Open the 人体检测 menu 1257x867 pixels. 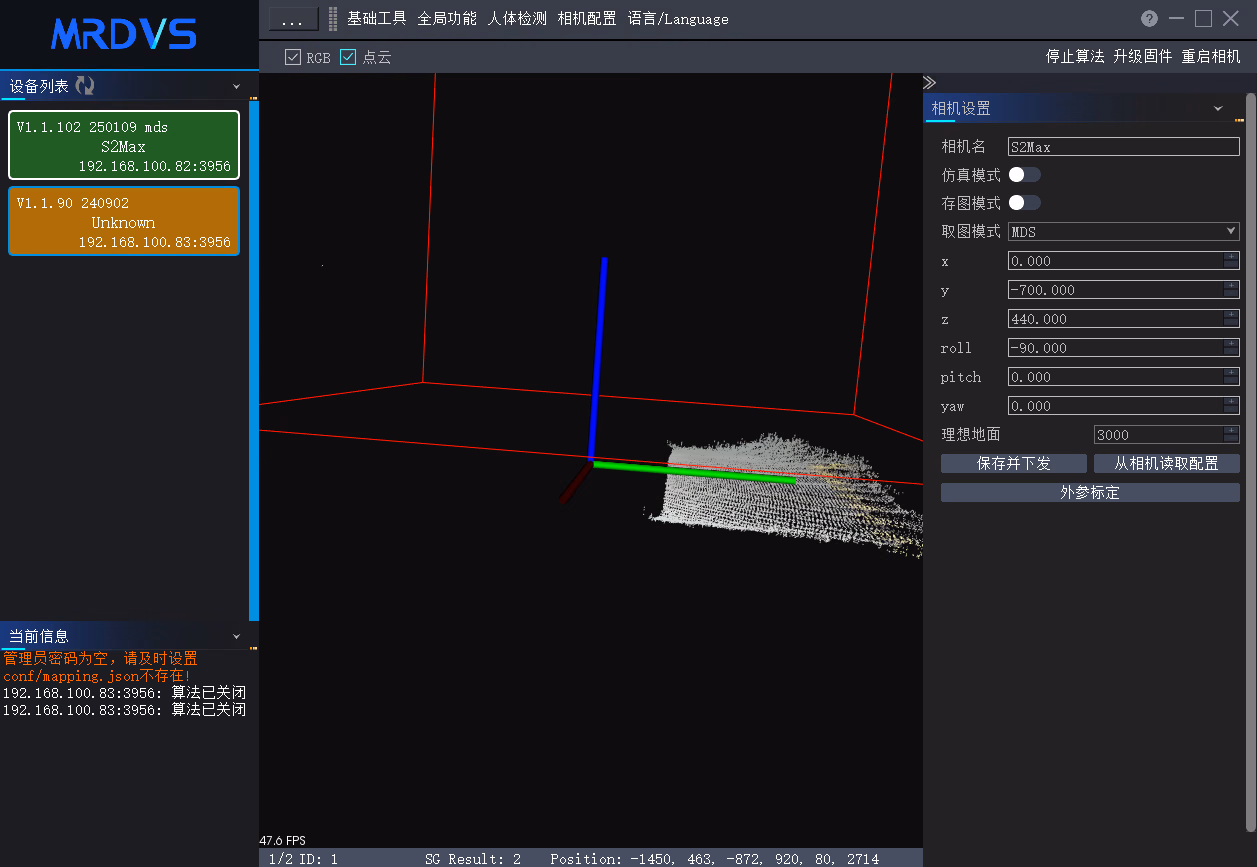[x=517, y=18]
